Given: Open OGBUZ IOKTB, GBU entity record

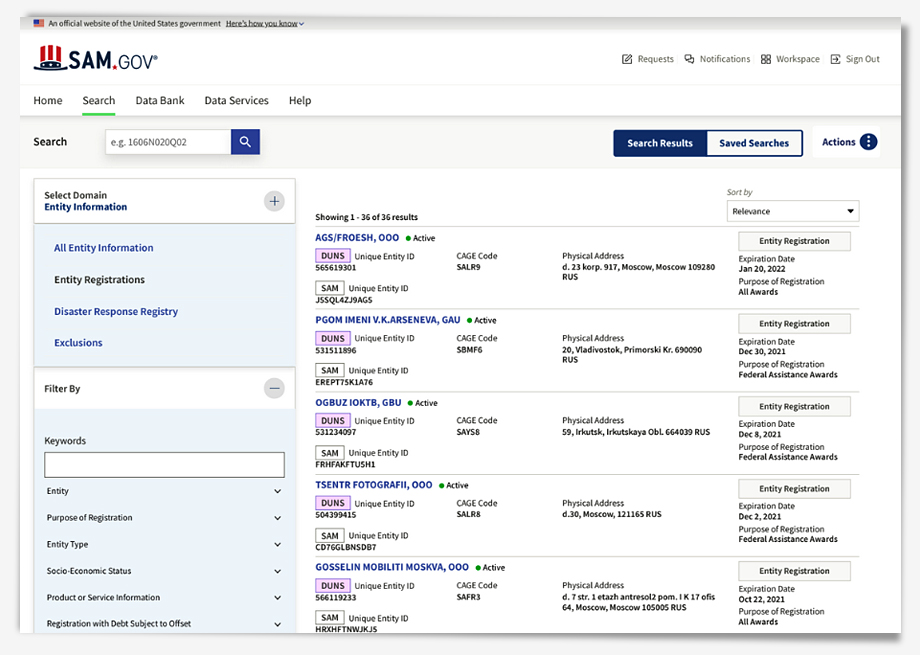Looking at the screenshot, I should point(358,403).
